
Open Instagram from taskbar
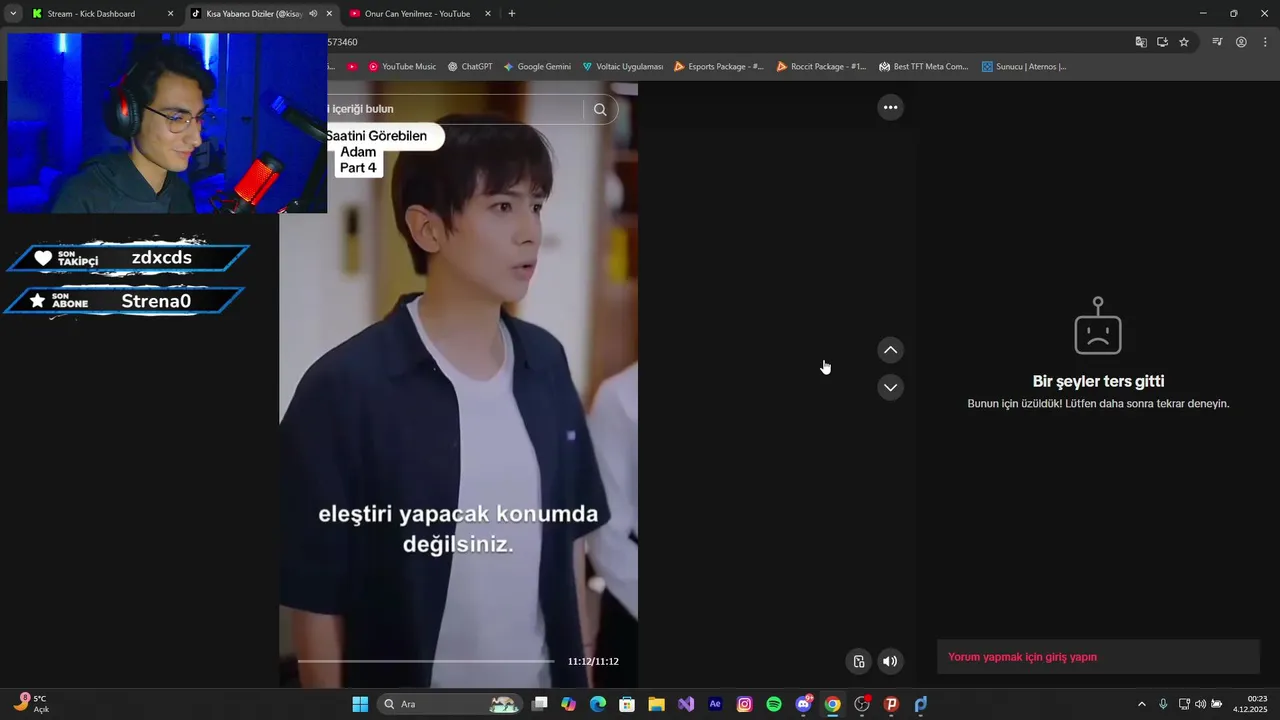point(744,704)
